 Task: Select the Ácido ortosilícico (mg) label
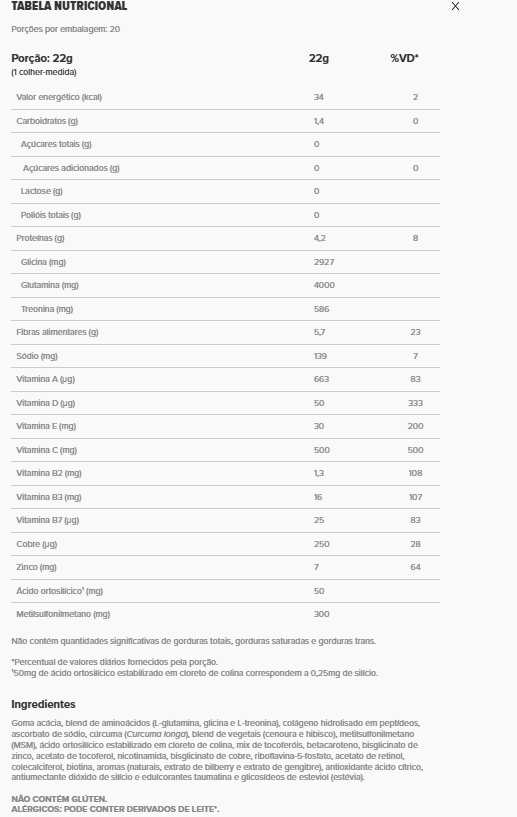[59, 591]
